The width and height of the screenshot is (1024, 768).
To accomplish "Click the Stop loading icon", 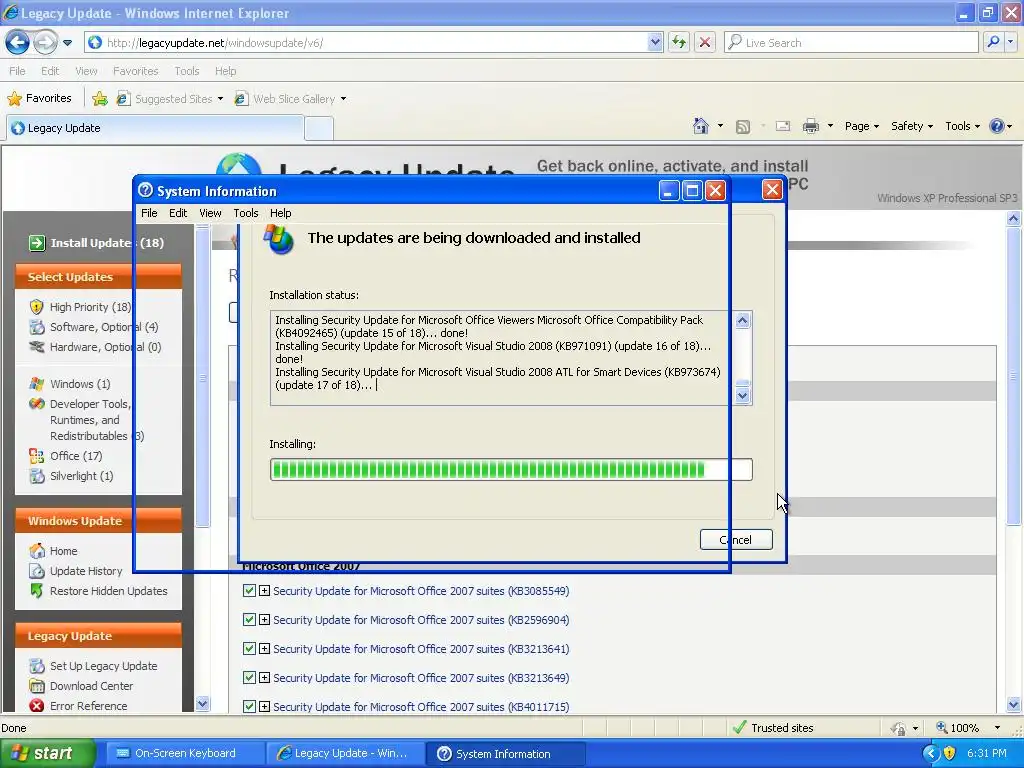I will pyautogui.click(x=705, y=42).
